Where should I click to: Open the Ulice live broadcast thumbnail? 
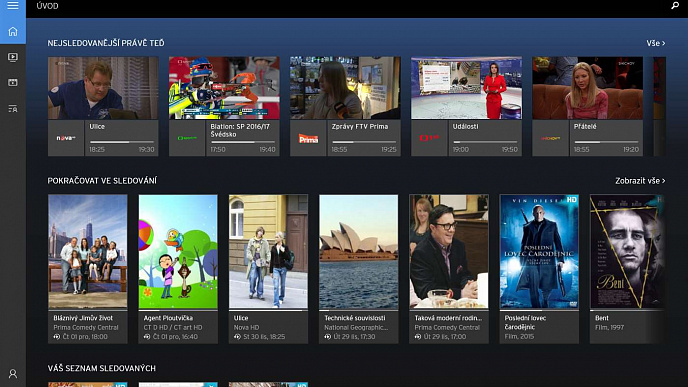tap(103, 88)
